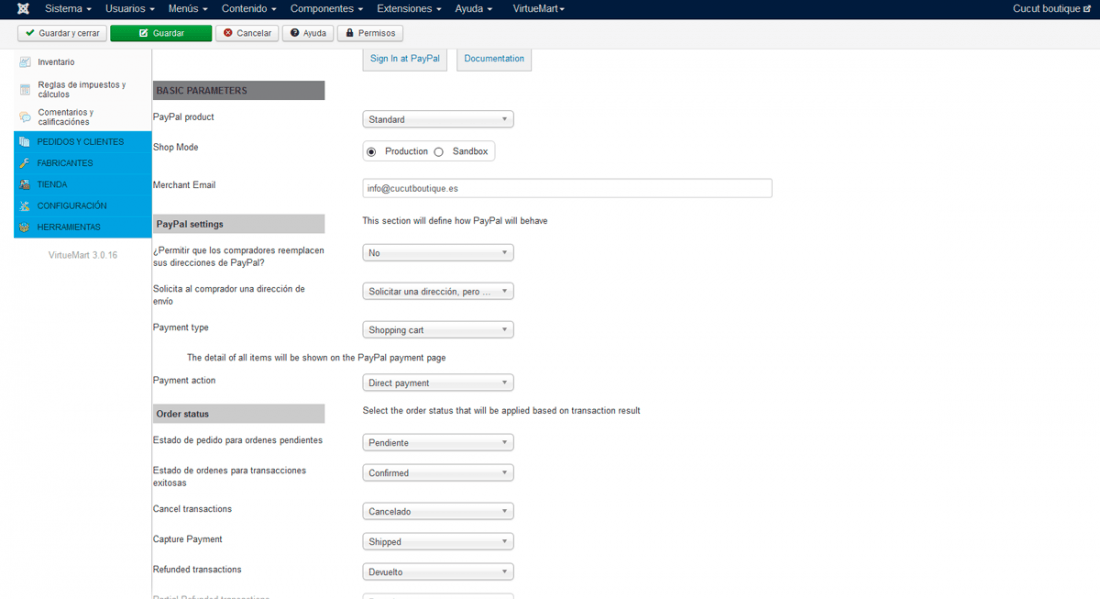1100x599 pixels.
Task: Open the Usuarios menu
Action: click(130, 8)
